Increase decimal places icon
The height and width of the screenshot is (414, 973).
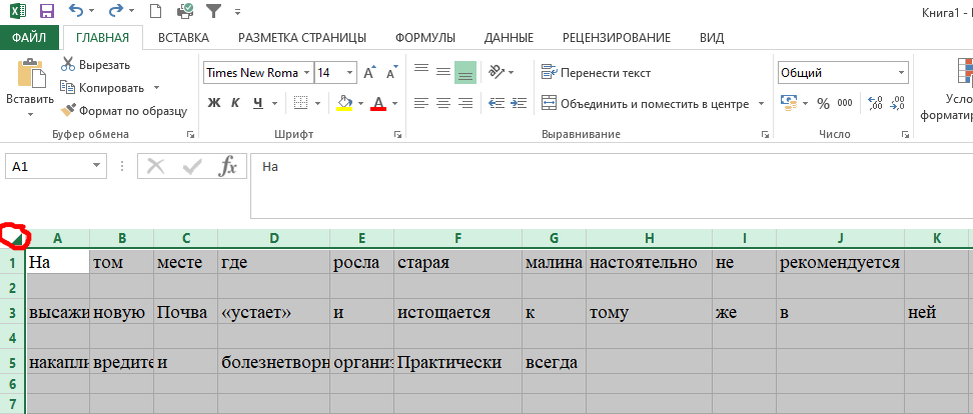pos(875,103)
